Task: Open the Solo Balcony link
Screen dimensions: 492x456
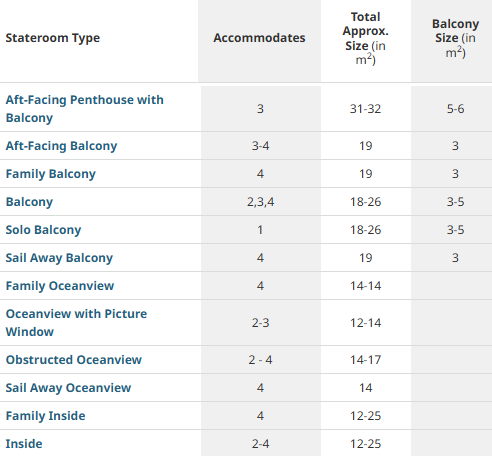Action: [x=43, y=230]
